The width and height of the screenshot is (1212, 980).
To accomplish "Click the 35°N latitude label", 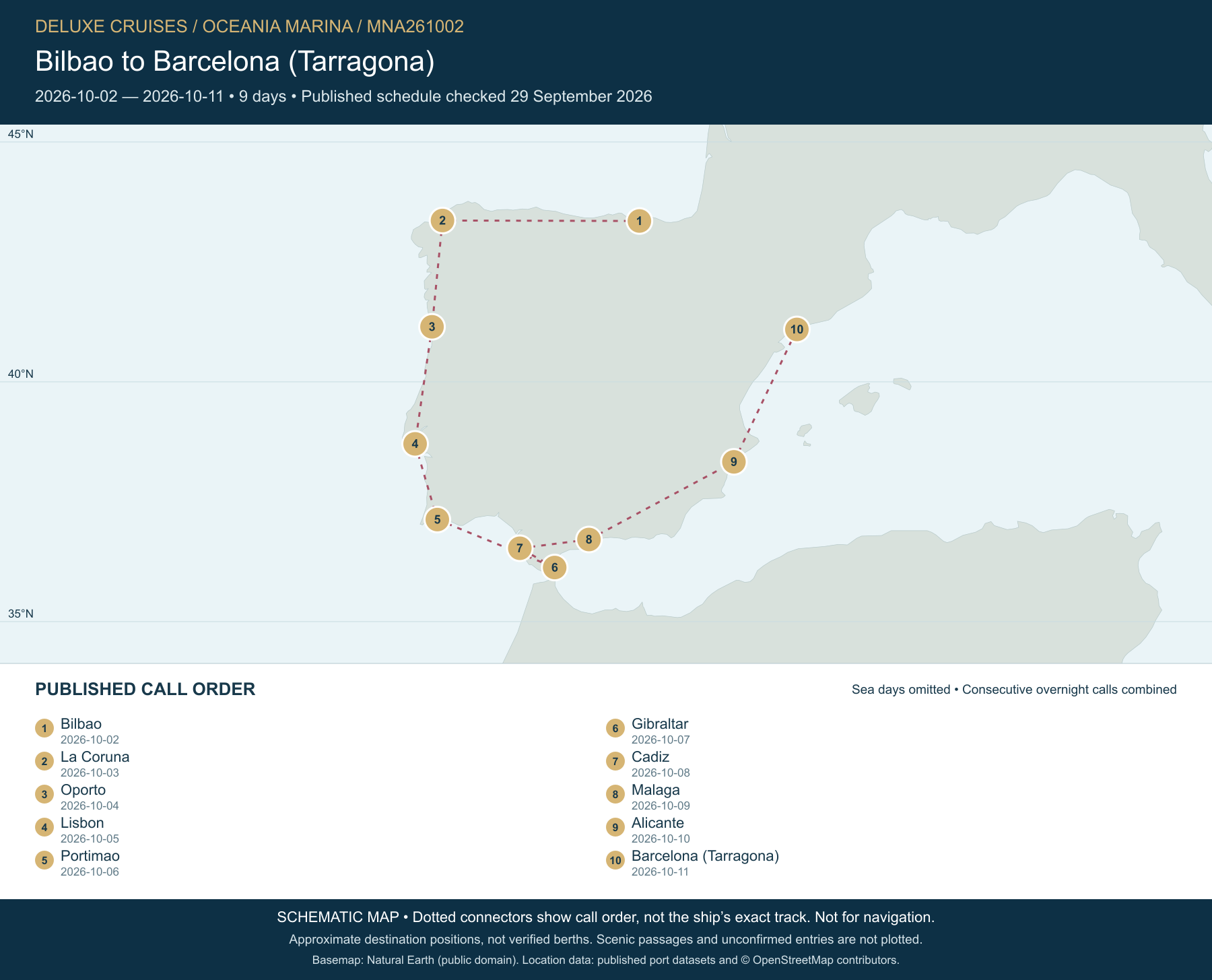I will (21, 614).
